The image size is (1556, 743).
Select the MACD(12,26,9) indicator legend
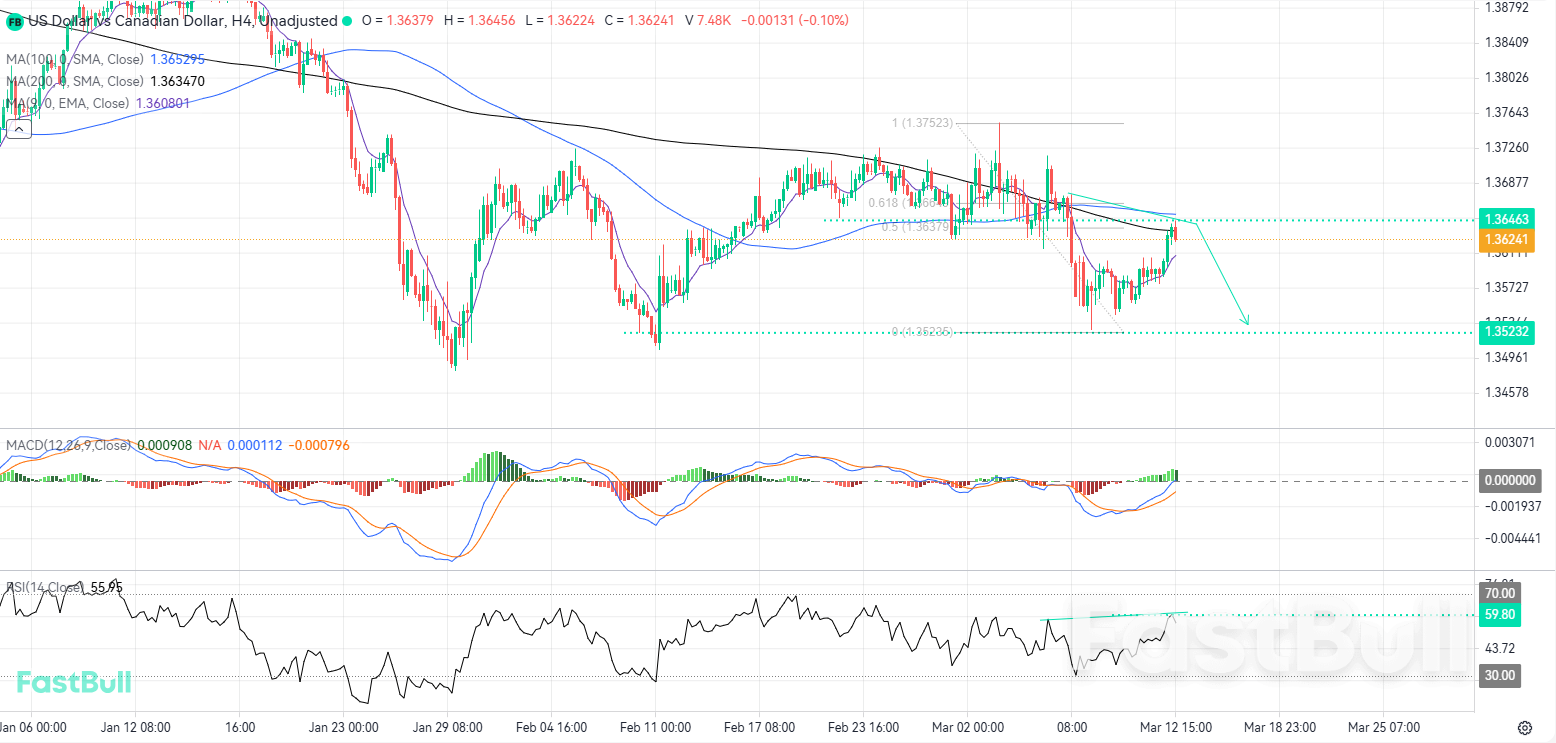click(x=68, y=445)
